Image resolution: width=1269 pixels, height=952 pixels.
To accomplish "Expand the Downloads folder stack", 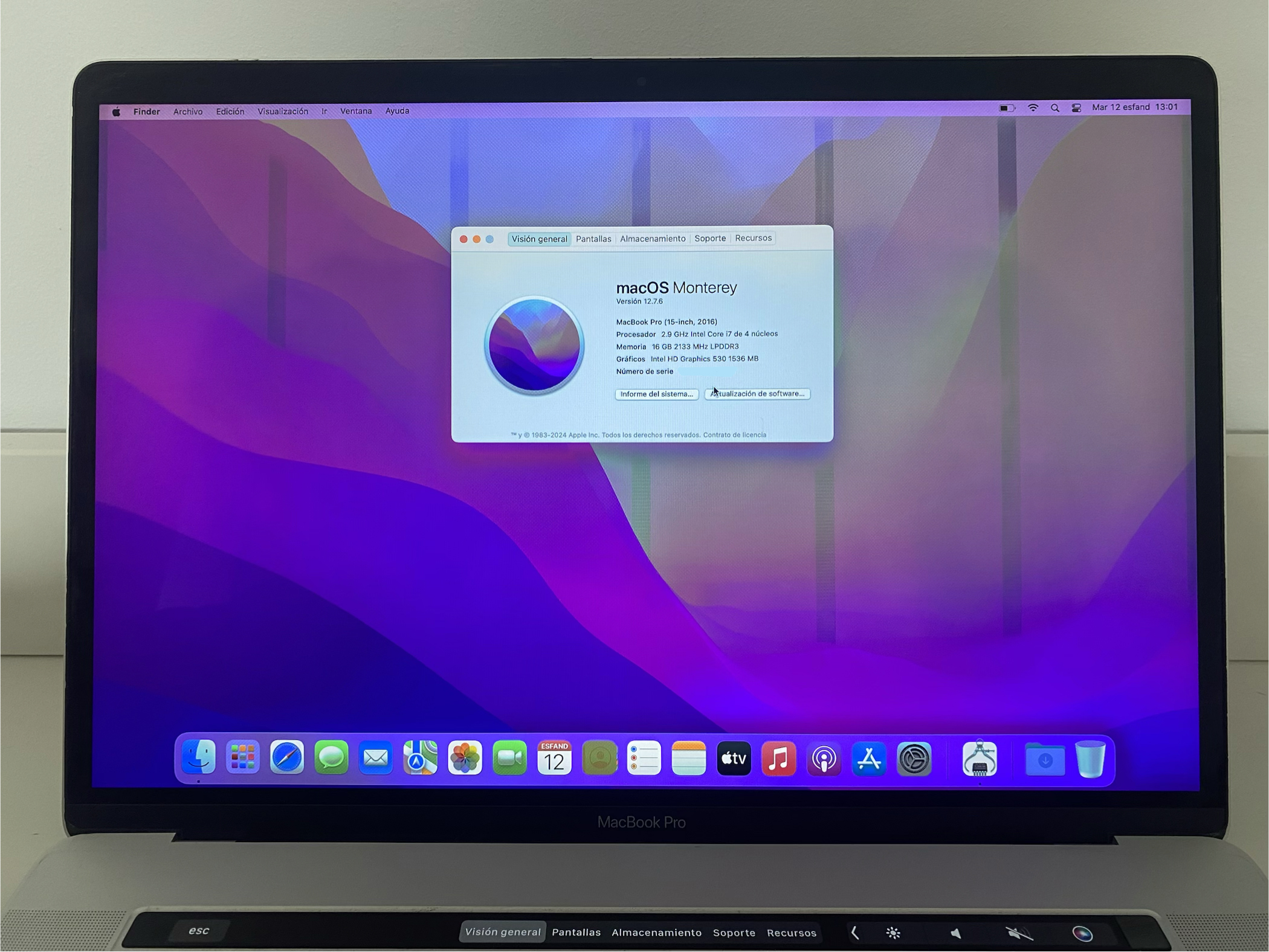I will coord(1045,760).
